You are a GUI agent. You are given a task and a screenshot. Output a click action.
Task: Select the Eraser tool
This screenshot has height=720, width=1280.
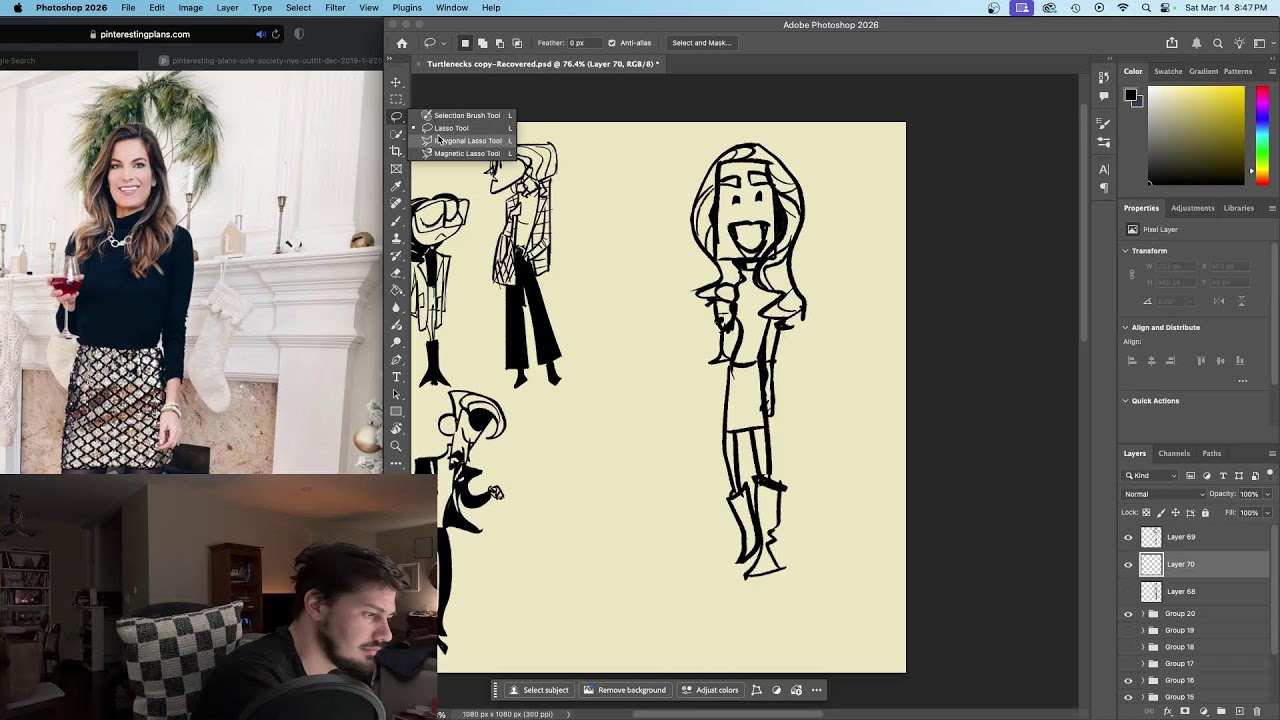[396, 273]
